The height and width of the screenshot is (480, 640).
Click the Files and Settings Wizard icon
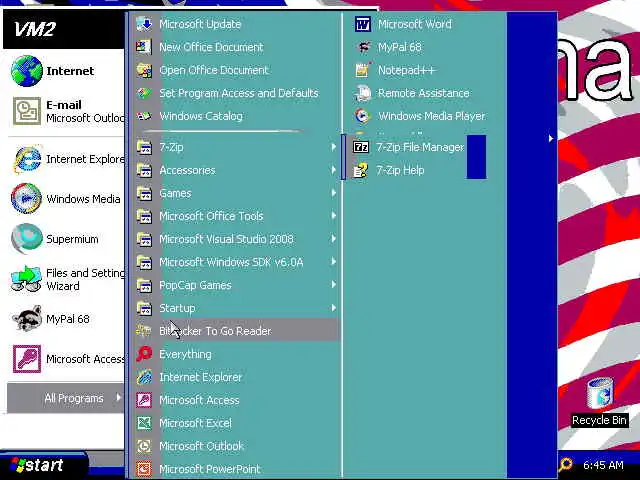pyautogui.click(x=27, y=279)
